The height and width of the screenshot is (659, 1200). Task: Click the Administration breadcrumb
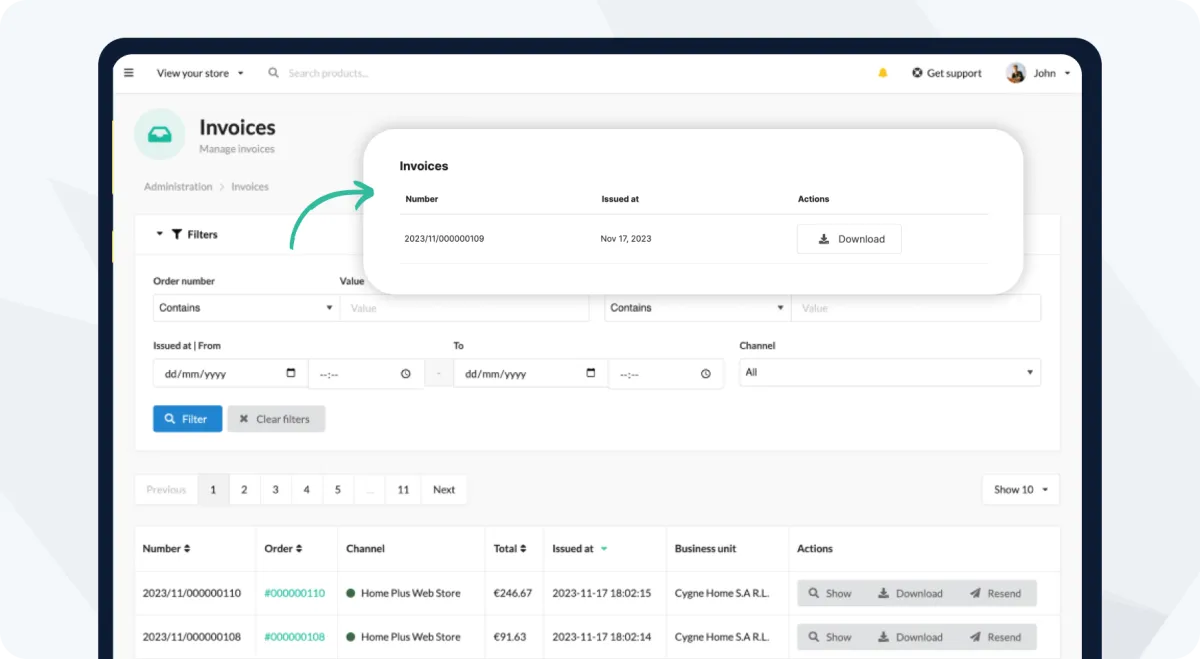point(178,187)
